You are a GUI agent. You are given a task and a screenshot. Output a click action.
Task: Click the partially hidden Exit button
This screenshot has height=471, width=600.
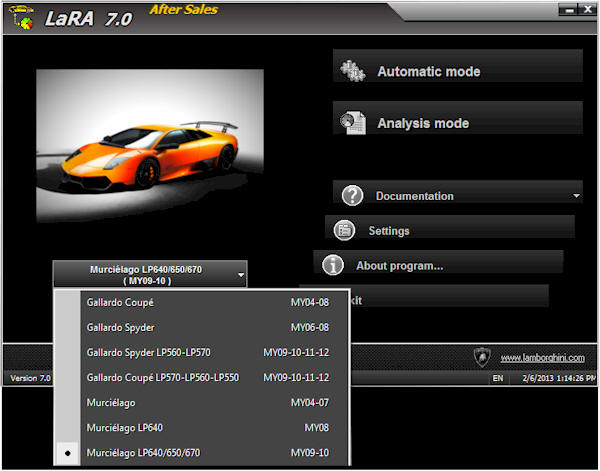(x=449, y=296)
